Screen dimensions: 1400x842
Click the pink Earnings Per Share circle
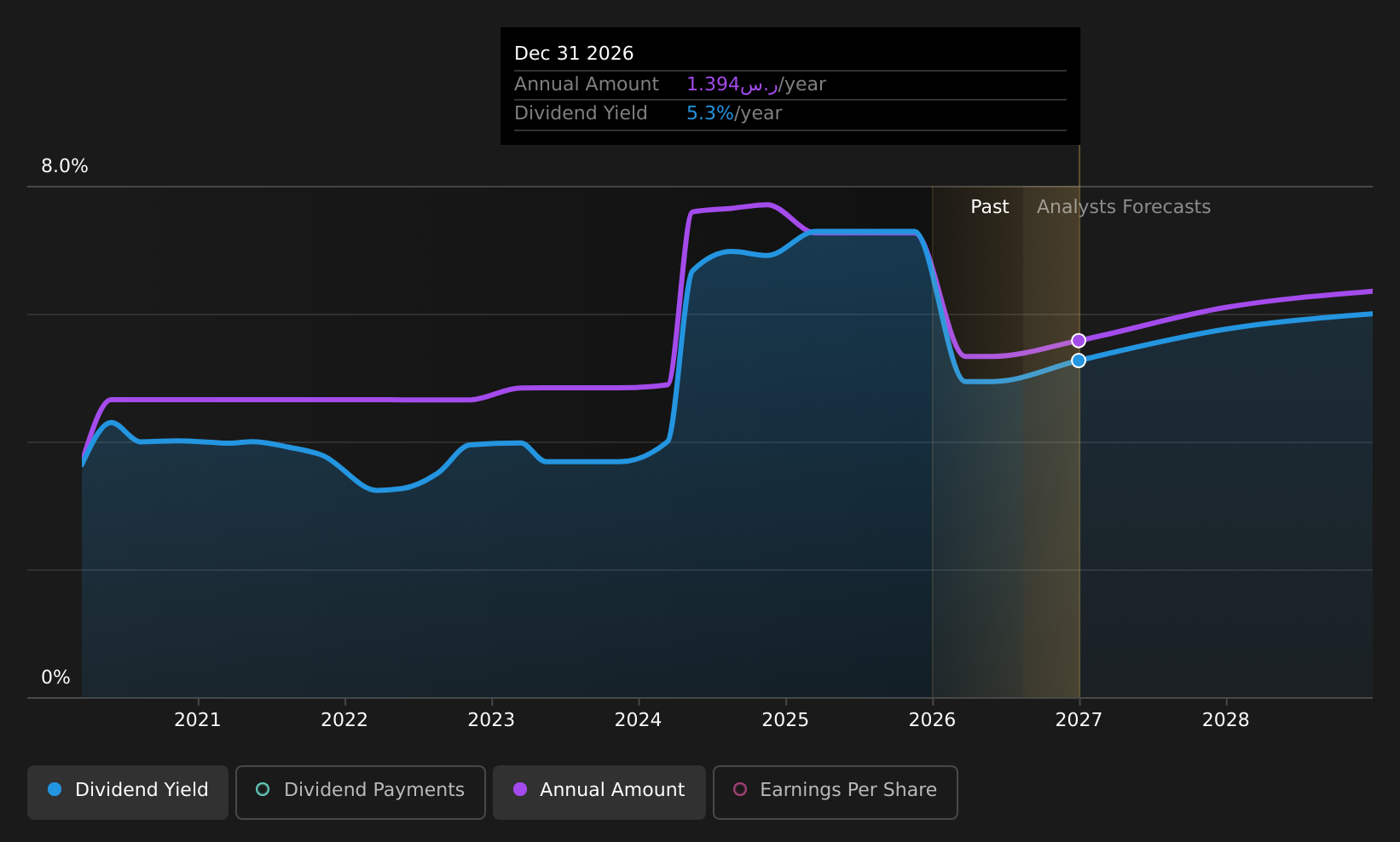tap(740, 789)
